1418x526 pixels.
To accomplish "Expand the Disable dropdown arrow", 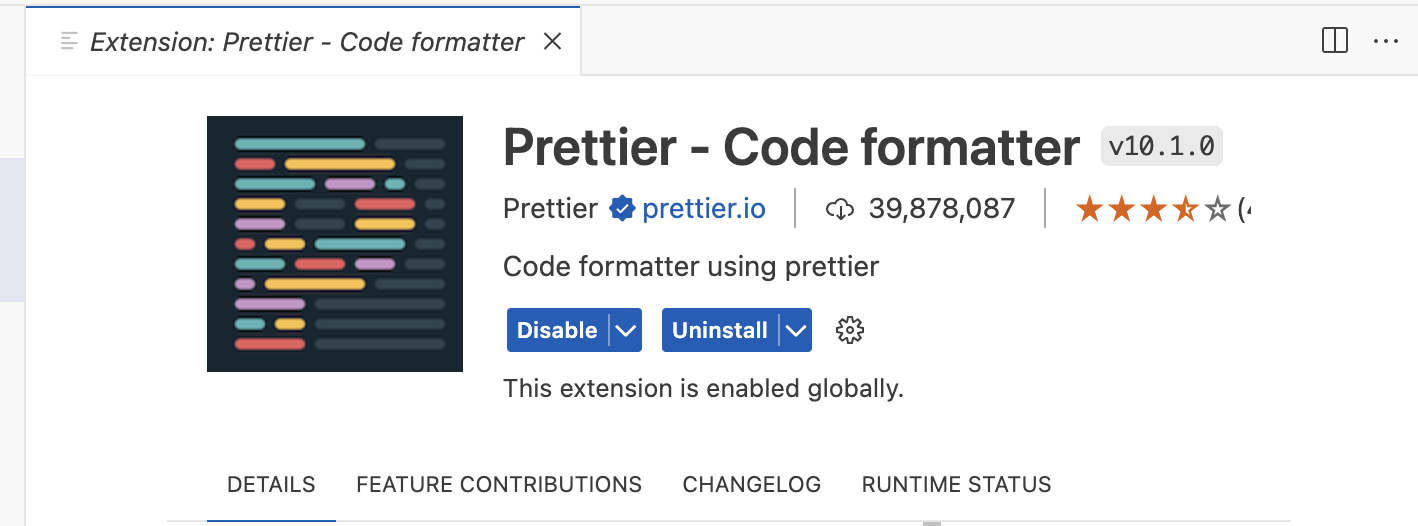I will pos(626,330).
